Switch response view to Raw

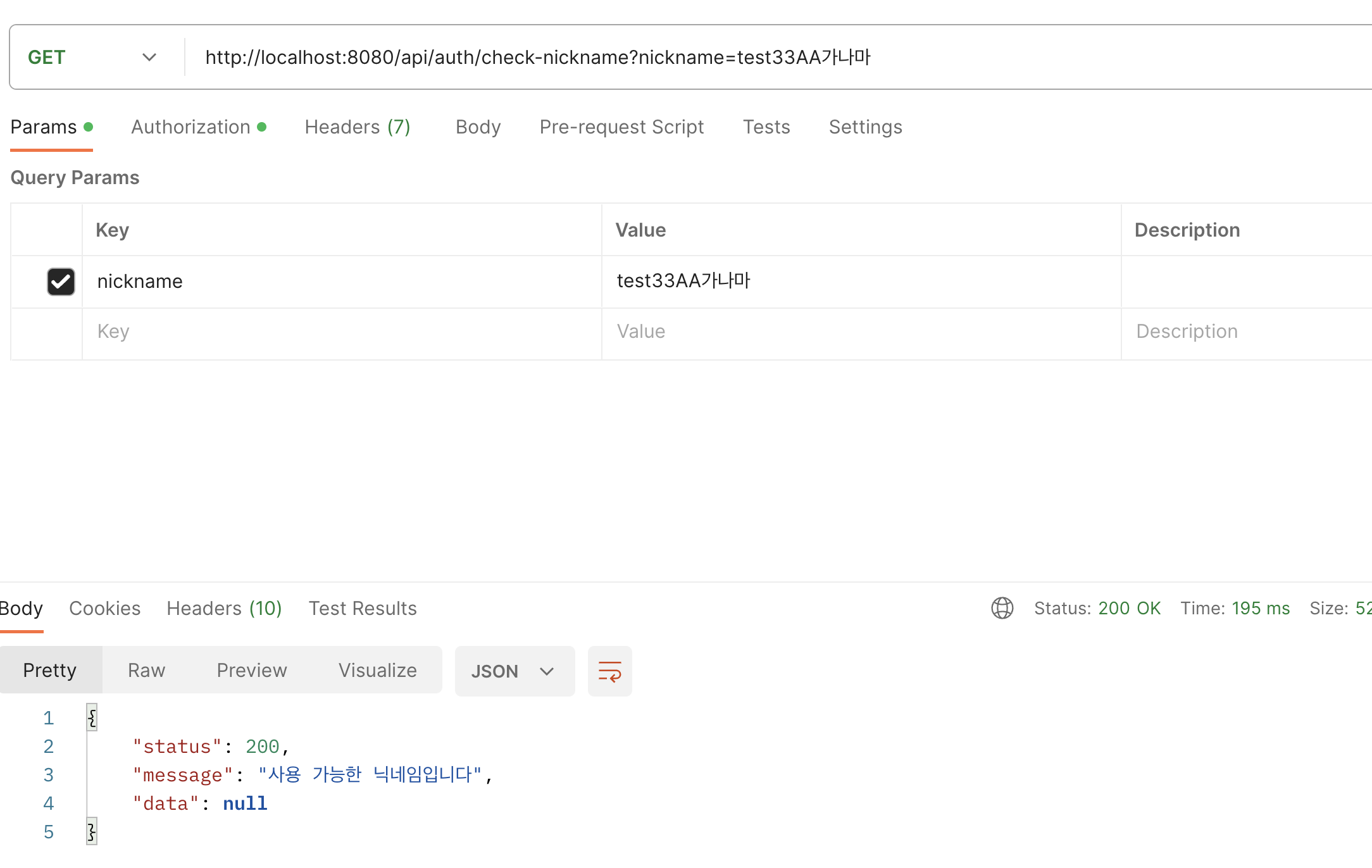tap(146, 670)
